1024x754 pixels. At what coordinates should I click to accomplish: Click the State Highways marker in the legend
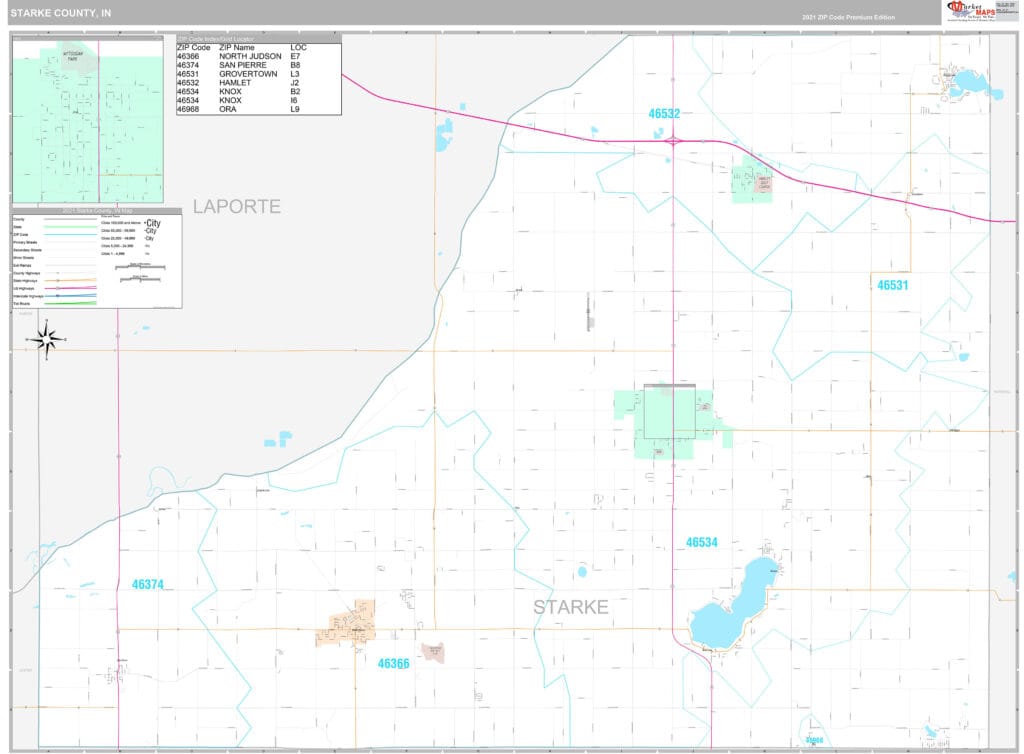(x=57, y=280)
